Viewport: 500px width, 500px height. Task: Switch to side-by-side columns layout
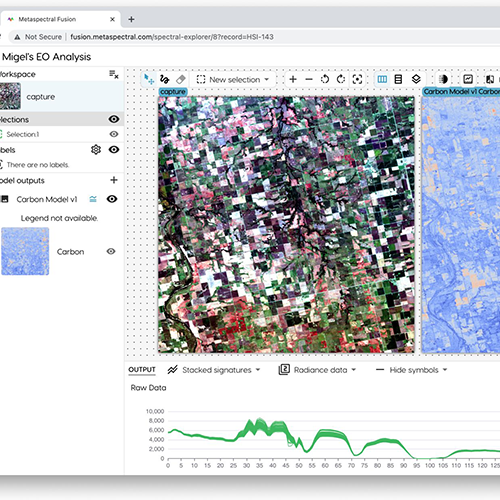point(382,79)
